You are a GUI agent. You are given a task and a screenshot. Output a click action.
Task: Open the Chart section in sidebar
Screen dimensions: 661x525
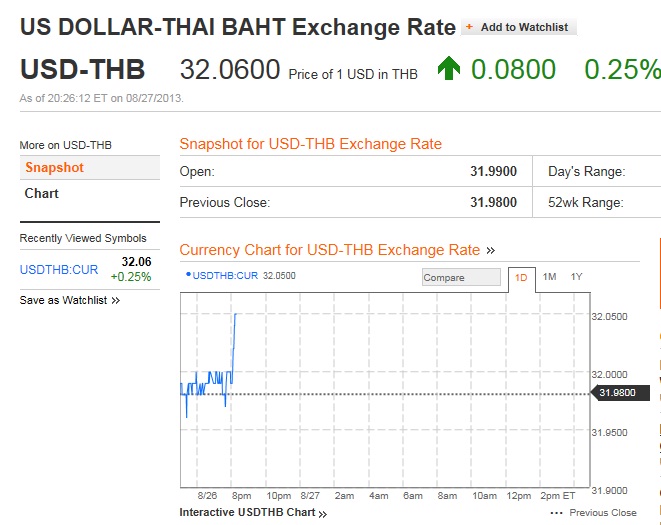coord(42,194)
